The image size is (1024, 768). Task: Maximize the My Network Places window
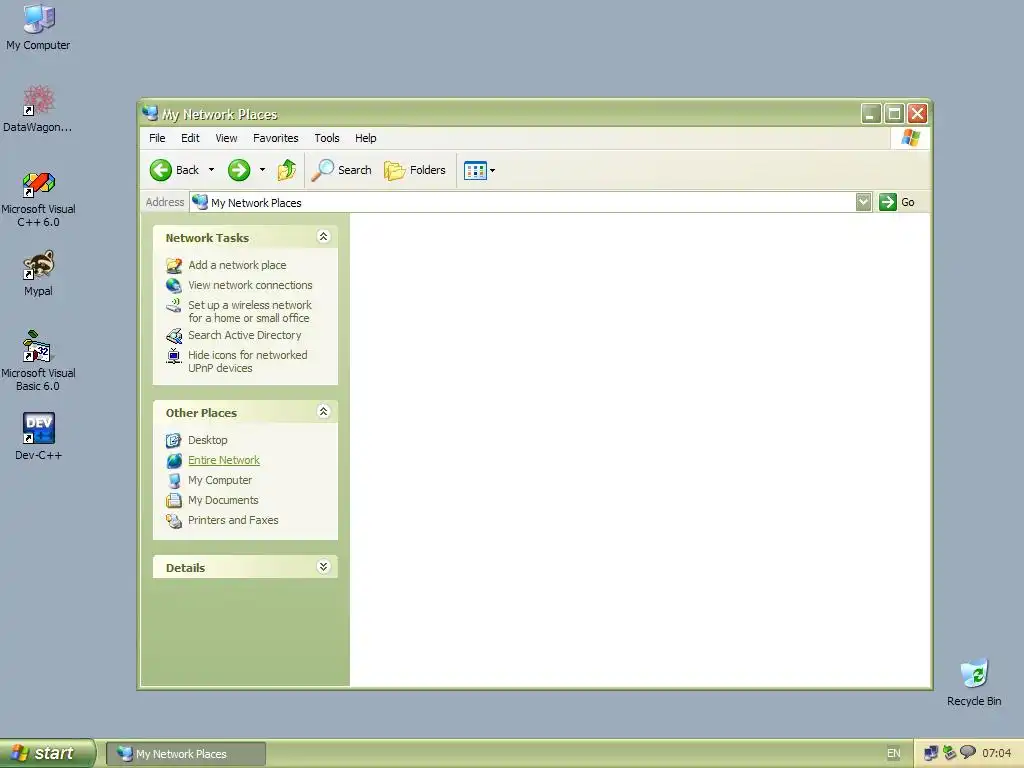(894, 114)
